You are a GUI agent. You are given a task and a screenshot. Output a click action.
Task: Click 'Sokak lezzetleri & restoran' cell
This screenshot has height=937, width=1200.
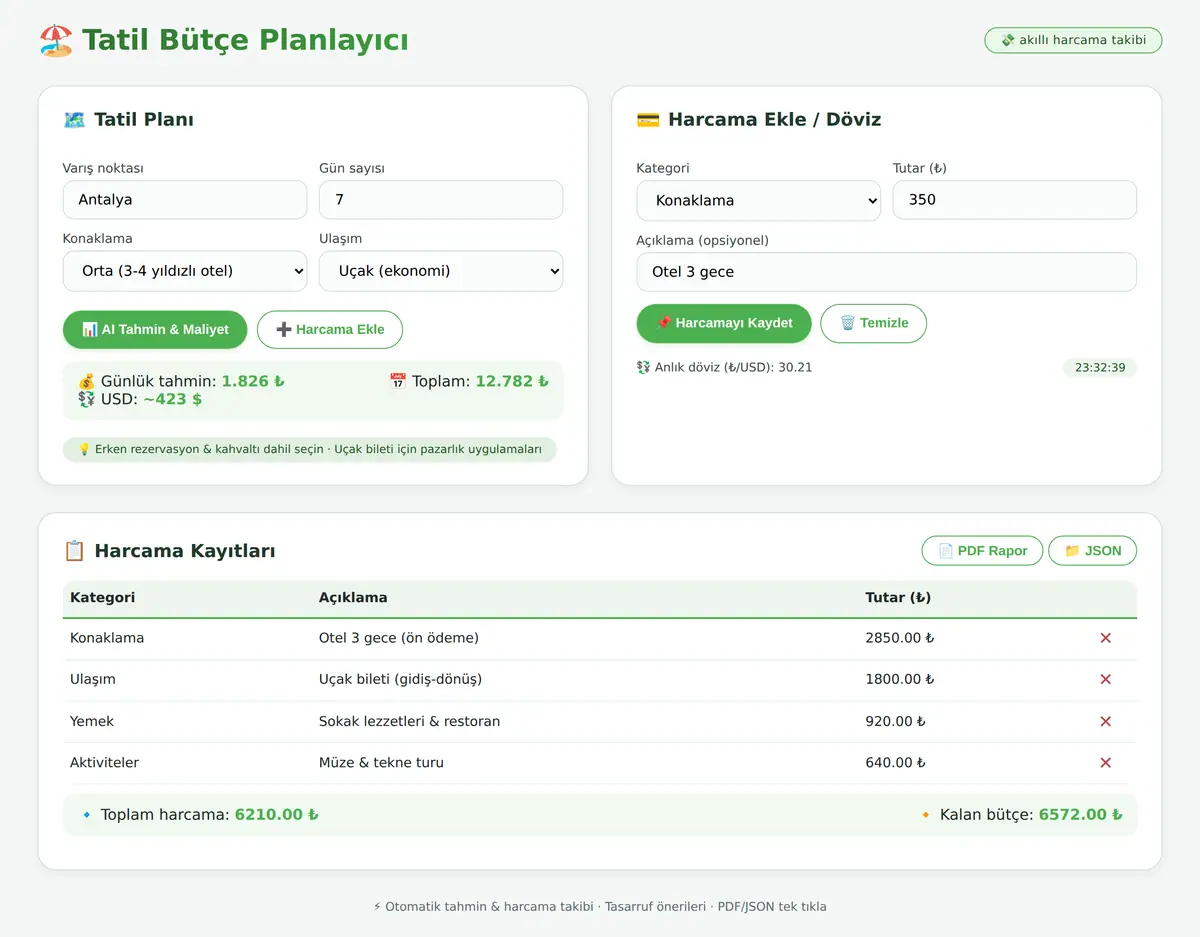pos(410,721)
